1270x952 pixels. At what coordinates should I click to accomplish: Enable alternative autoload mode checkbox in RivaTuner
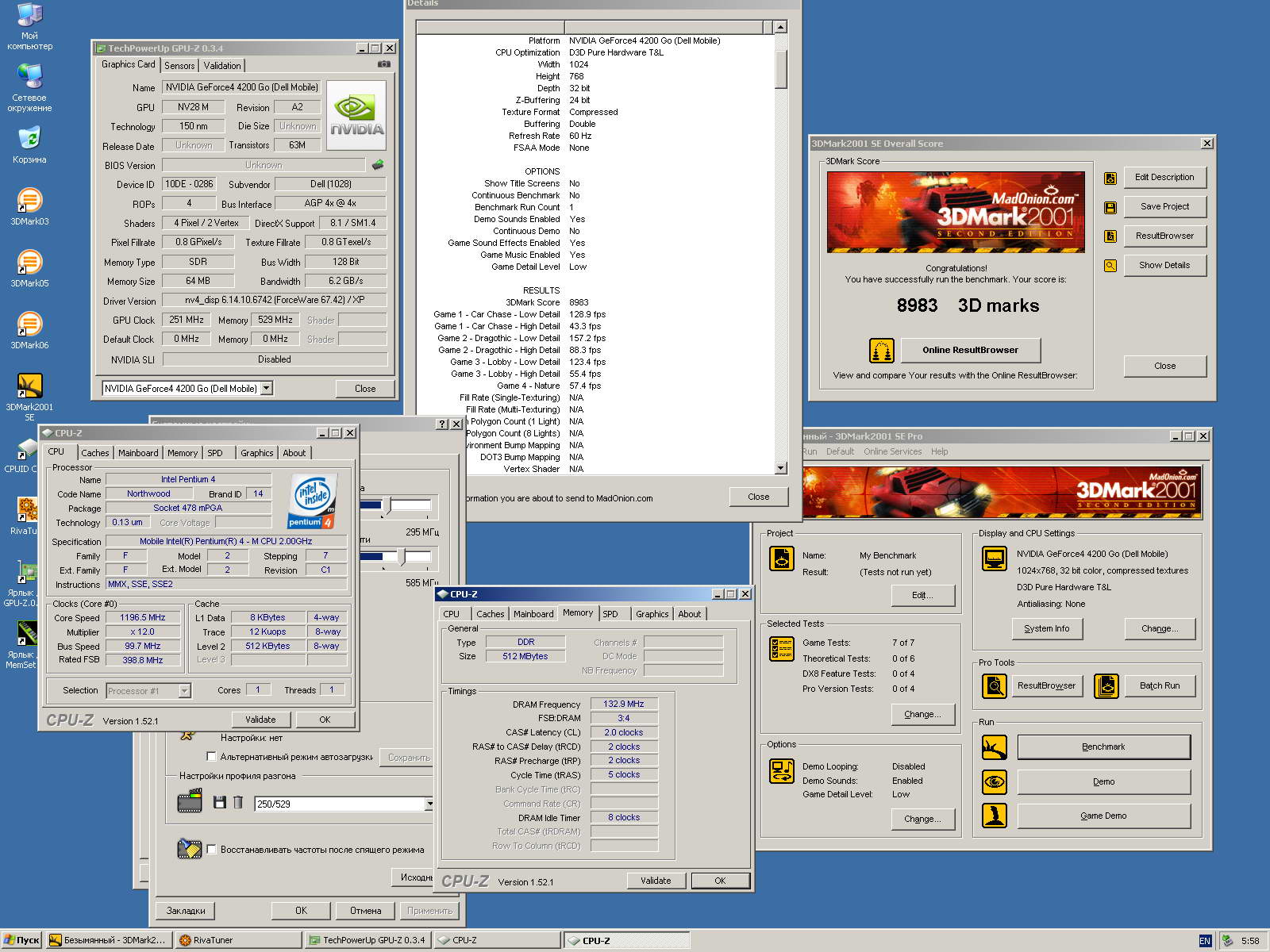point(211,757)
